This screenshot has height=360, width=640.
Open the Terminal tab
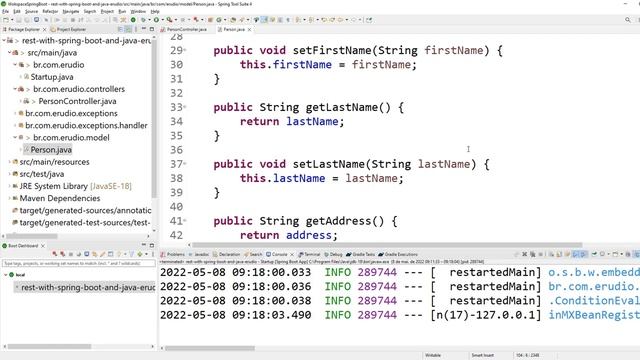(309, 254)
